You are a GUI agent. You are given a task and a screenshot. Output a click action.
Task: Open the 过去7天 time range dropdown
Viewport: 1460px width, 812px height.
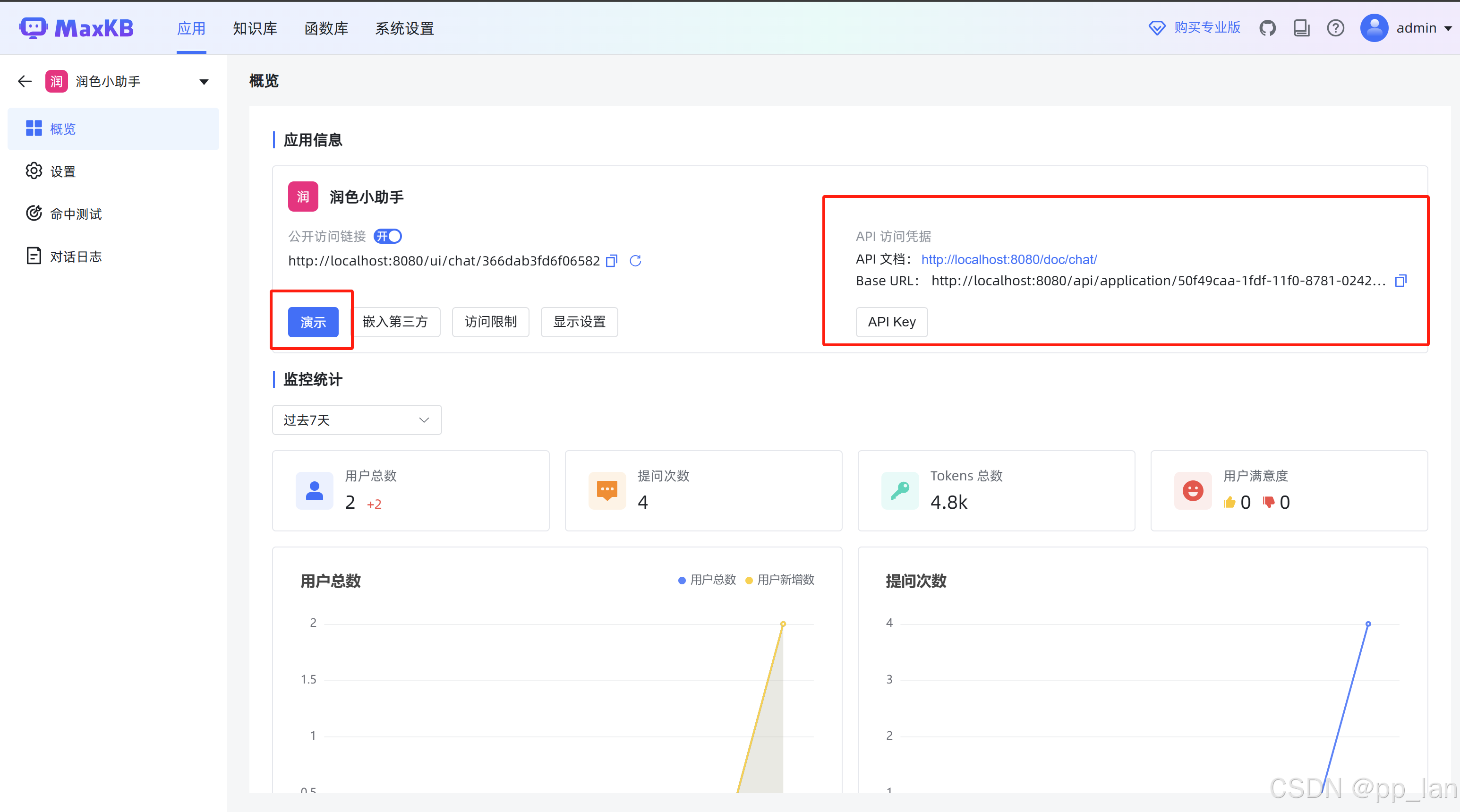tap(357, 420)
